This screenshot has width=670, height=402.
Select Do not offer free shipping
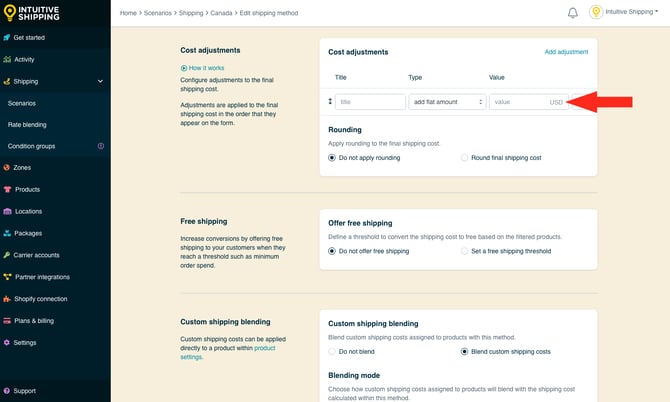pos(332,251)
